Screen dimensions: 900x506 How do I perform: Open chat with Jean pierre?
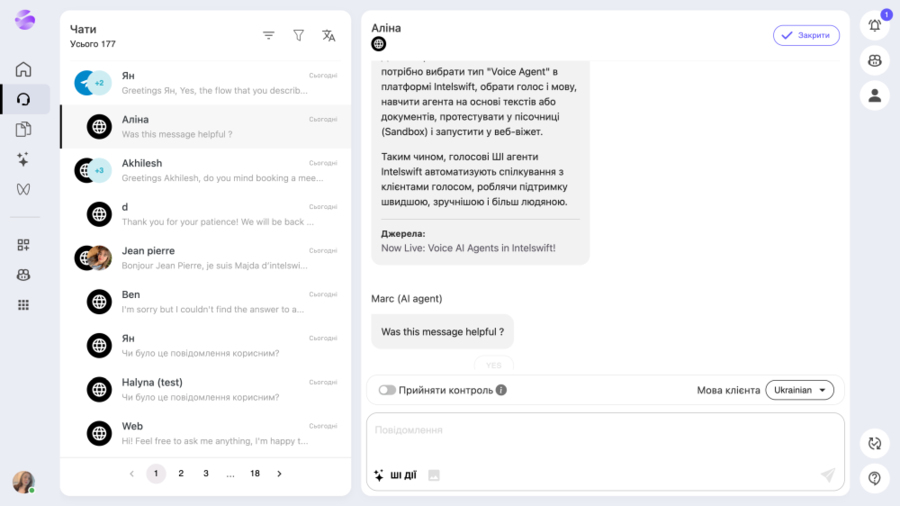point(205,258)
